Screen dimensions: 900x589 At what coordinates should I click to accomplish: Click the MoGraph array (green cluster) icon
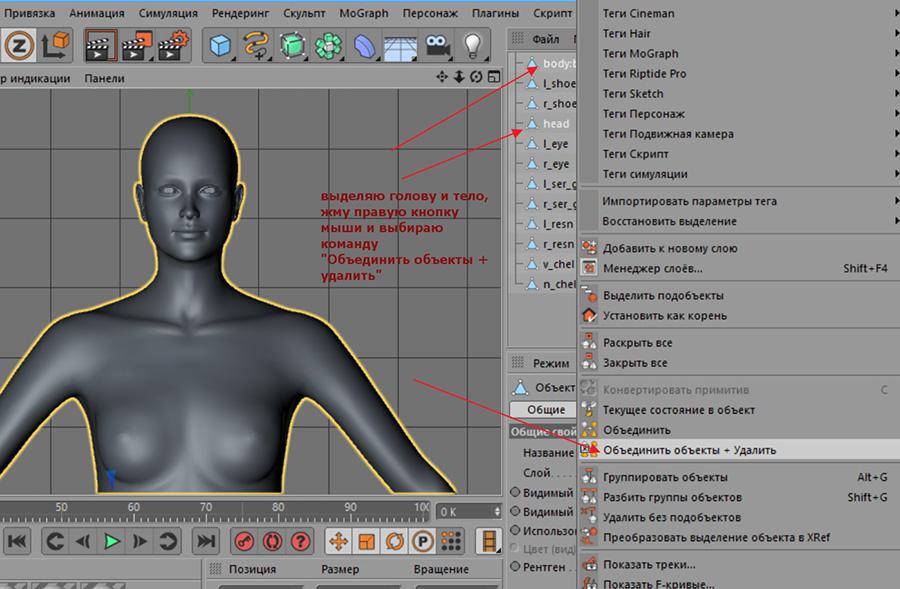click(x=329, y=46)
